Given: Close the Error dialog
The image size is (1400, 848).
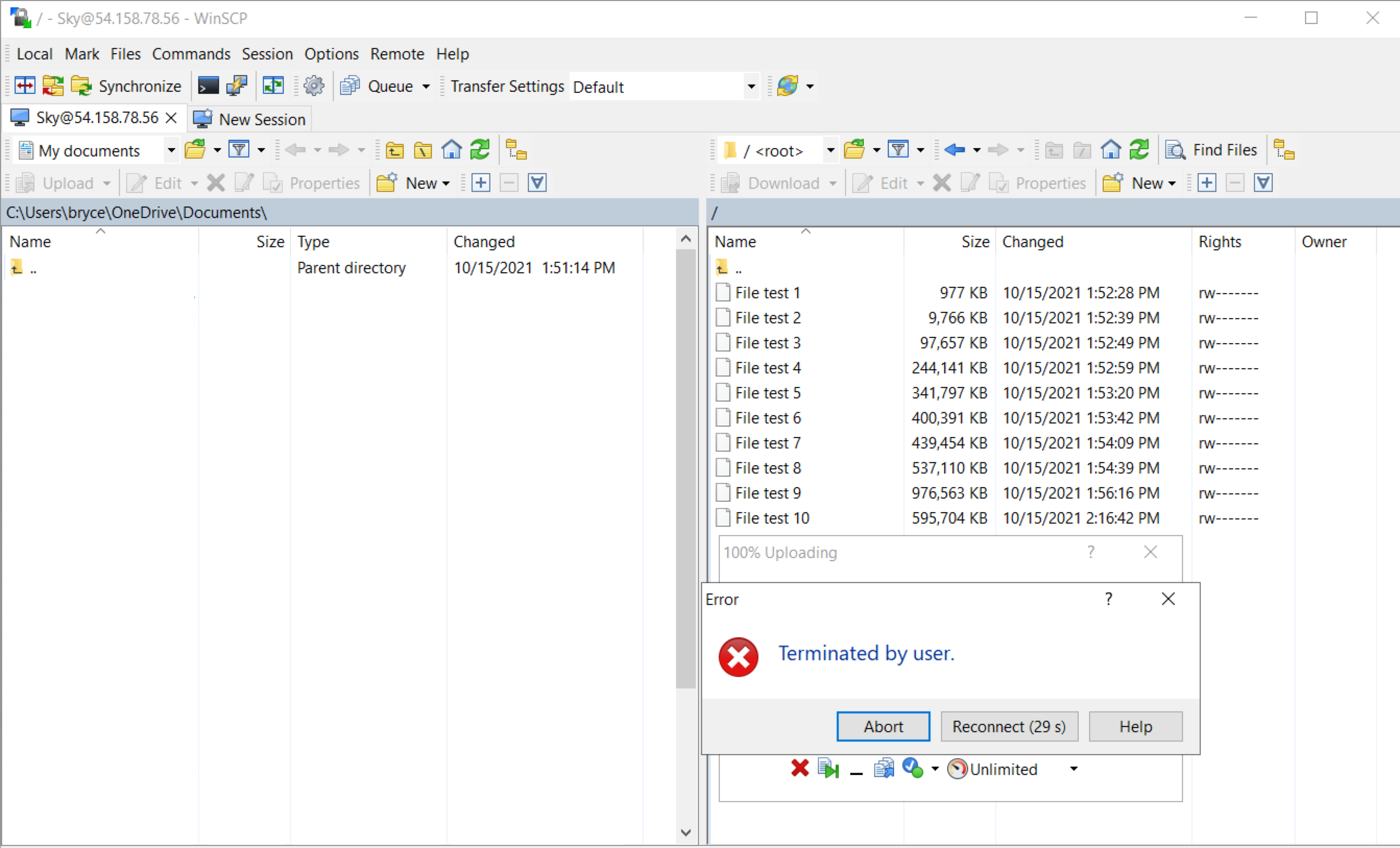Looking at the screenshot, I should [1168, 599].
